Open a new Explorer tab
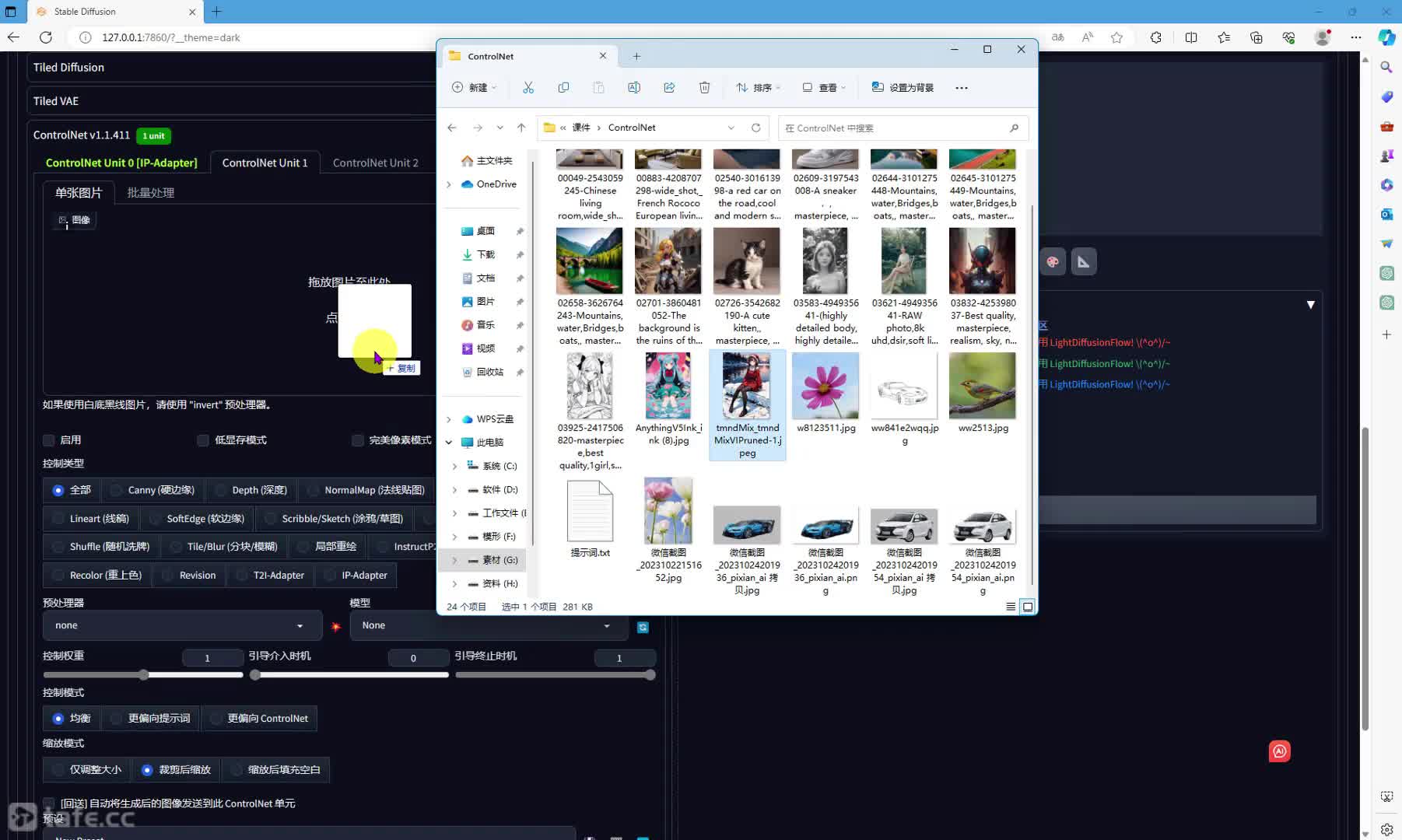The width and height of the screenshot is (1402, 840). click(636, 56)
